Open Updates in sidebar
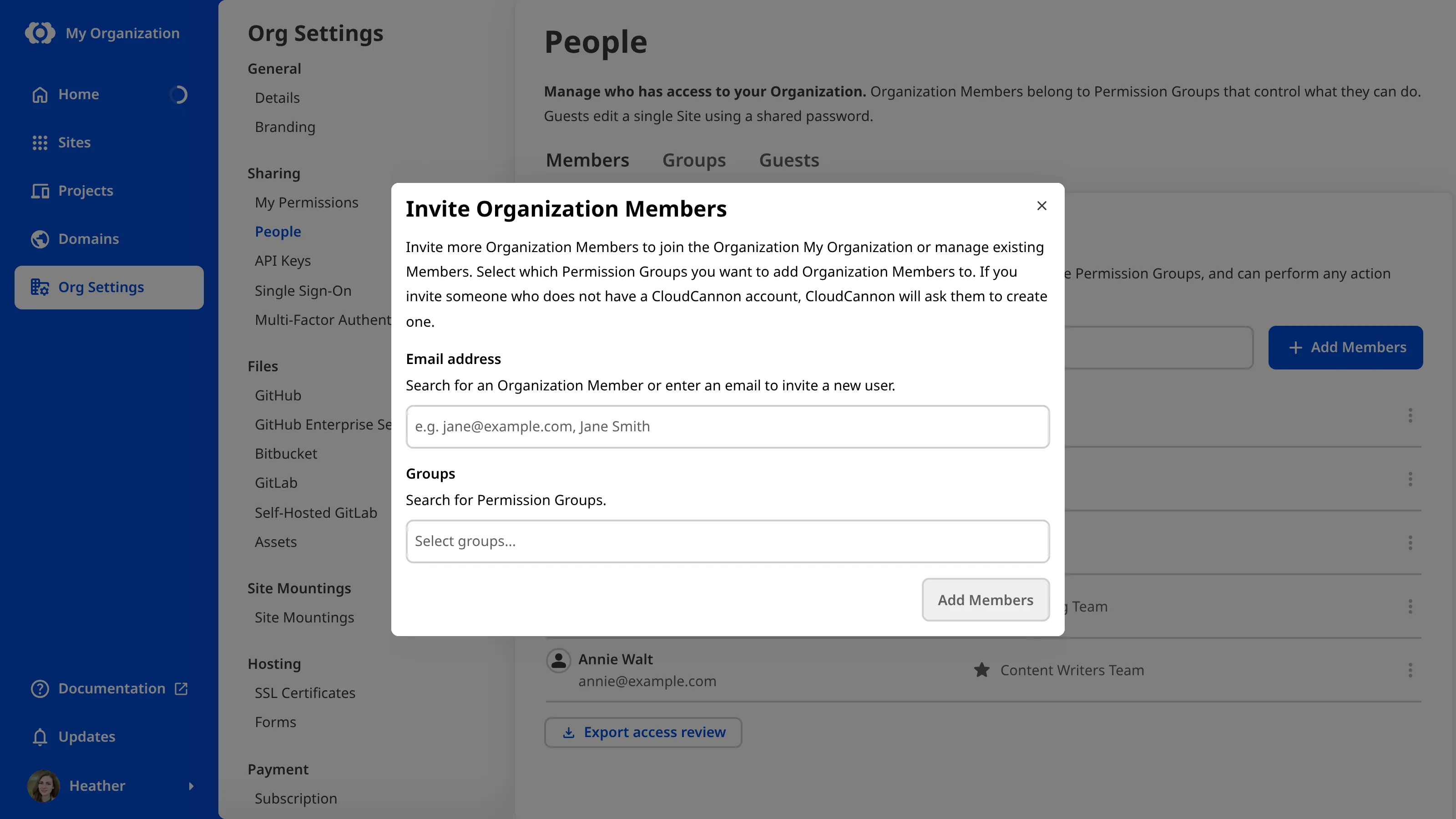The image size is (1456, 819). click(109, 737)
